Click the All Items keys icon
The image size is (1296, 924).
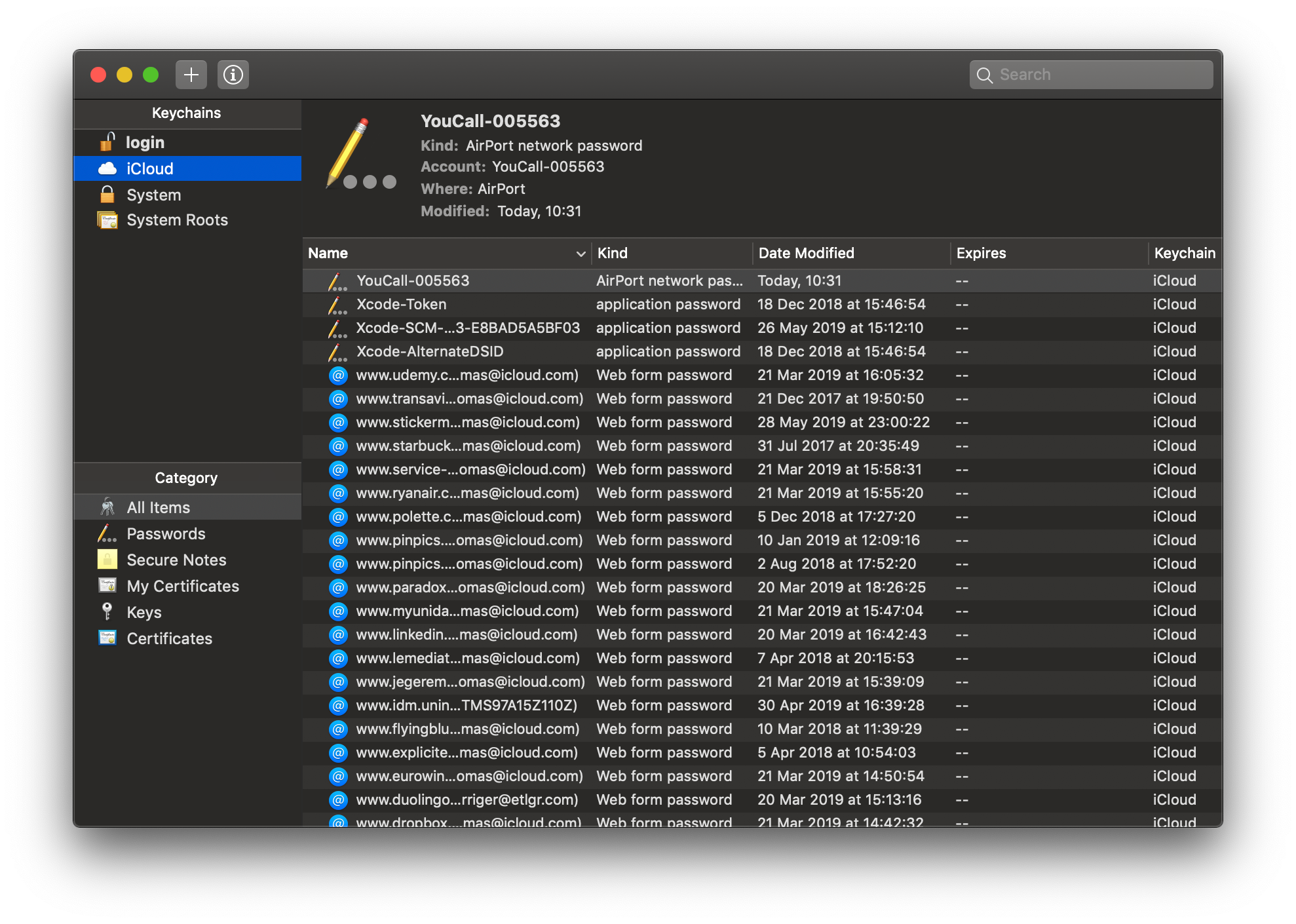(107, 507)
